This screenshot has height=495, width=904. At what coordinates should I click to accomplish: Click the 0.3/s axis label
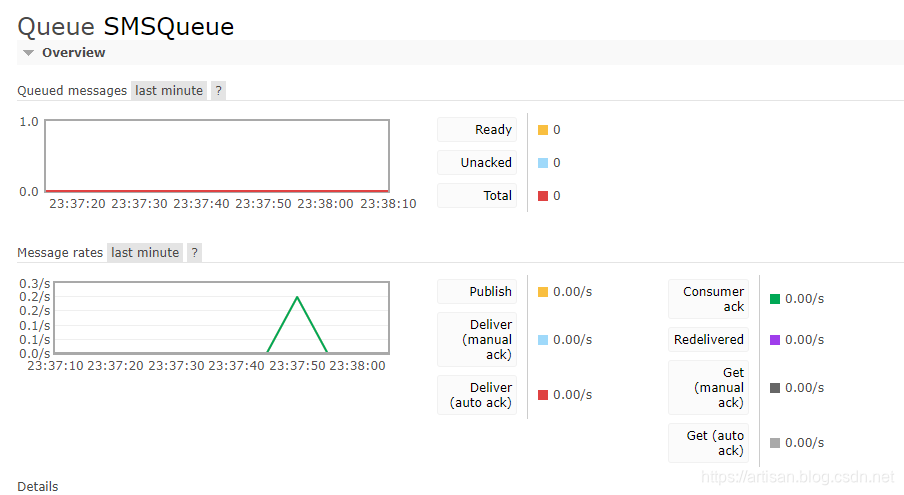coord(35,284)
